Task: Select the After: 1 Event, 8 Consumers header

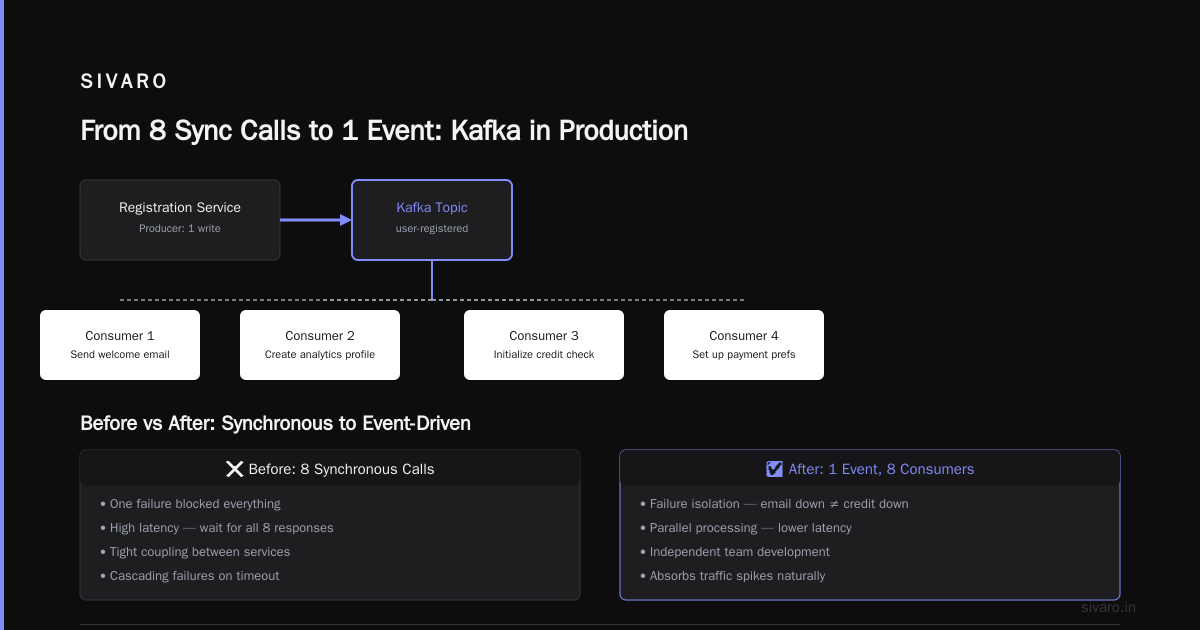Action: [870, 469]
